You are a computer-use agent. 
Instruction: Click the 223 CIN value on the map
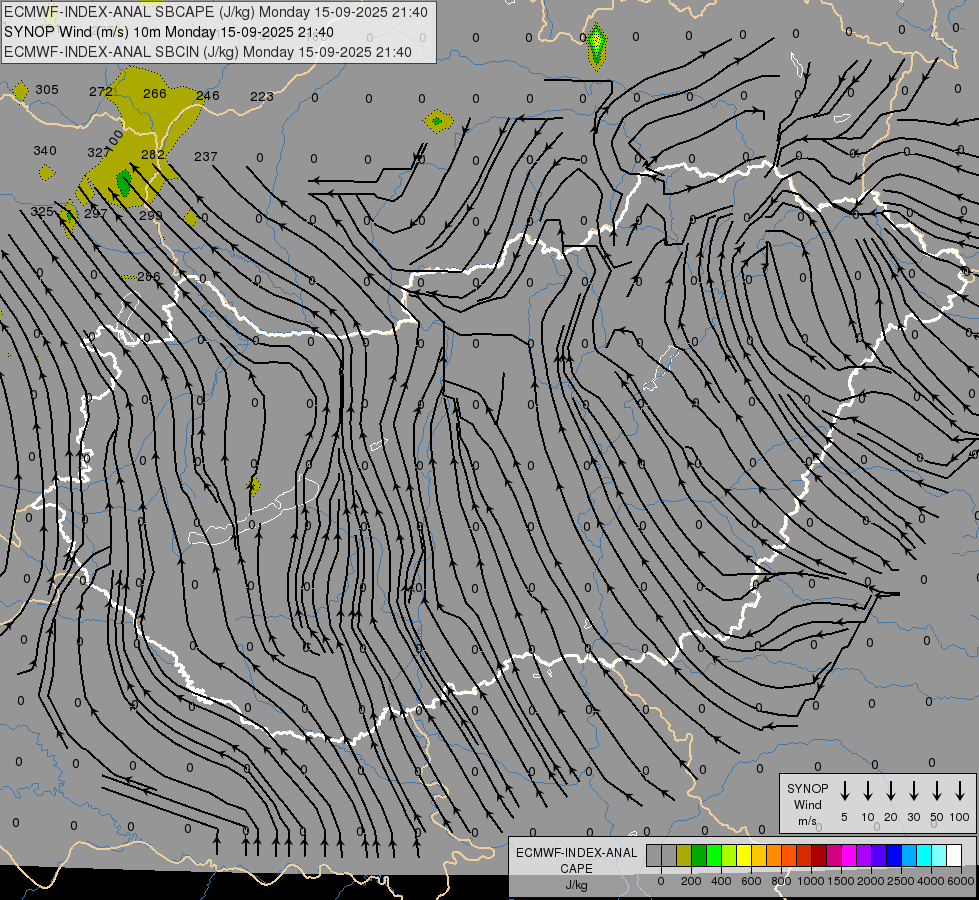tap(262, 96)
